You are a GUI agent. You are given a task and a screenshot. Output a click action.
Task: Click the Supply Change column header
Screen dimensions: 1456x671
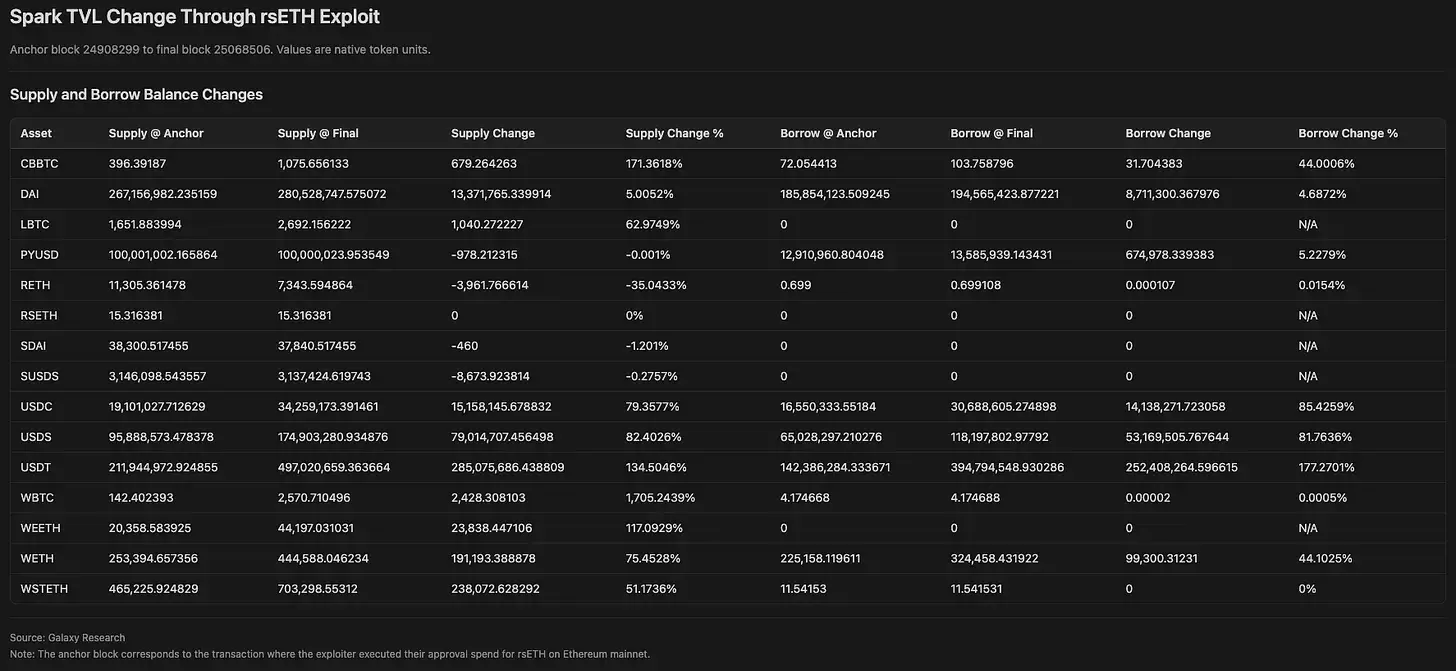(x=493, y=133)
